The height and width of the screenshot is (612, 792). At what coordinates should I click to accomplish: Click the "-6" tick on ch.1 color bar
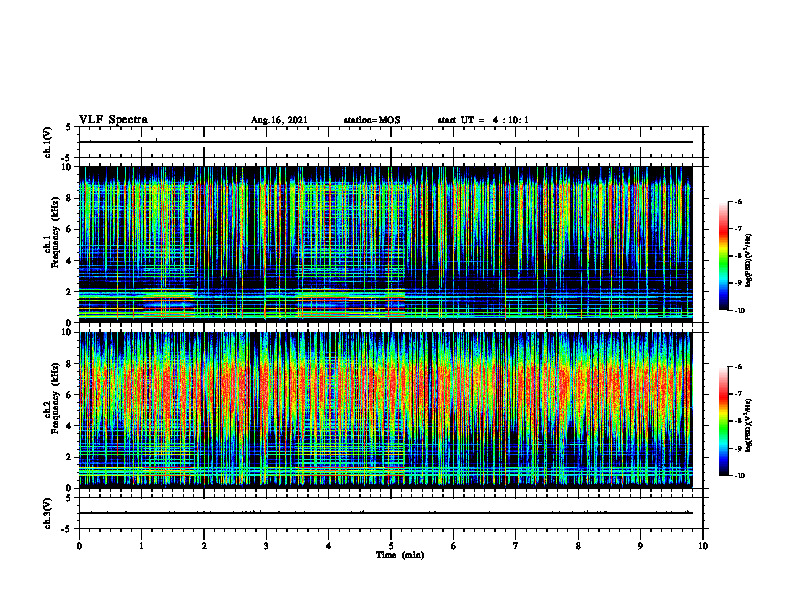[x=739, y=201]
